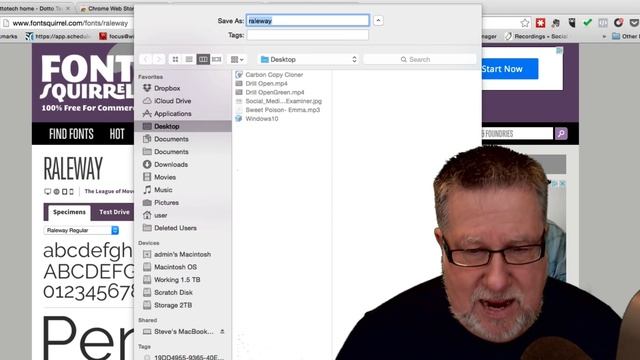Image resolution: width=640 pixels, height=360 pixels.
Task: Collapse the save dialog with chevron button
Action: click(x=378, y=20)
